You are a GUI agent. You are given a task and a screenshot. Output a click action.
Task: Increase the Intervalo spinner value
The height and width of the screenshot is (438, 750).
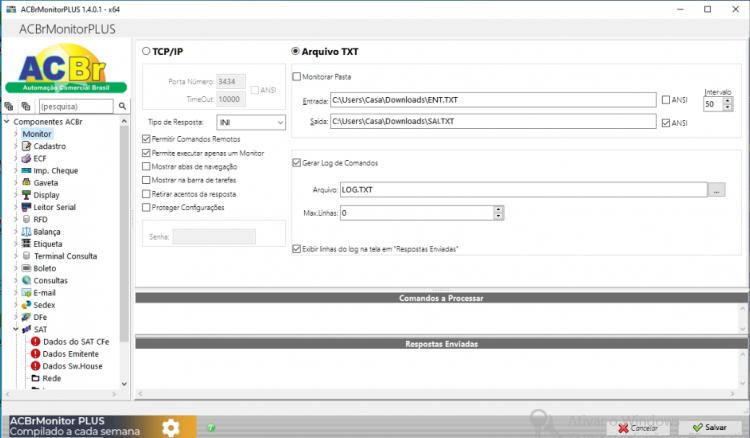pos(728,100)
